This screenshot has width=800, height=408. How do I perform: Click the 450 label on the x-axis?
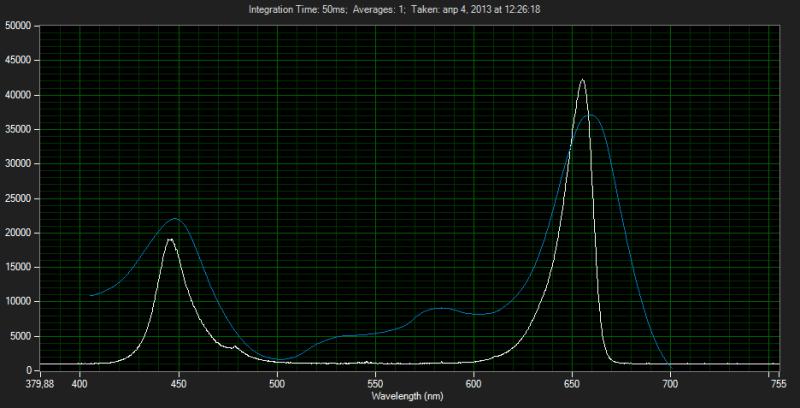point(179,381)
